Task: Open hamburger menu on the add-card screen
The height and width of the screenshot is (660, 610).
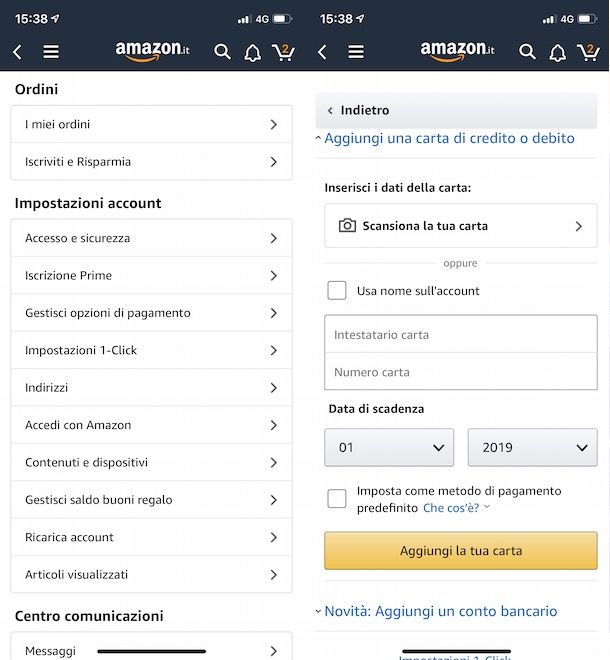Action: coord(356,52)
